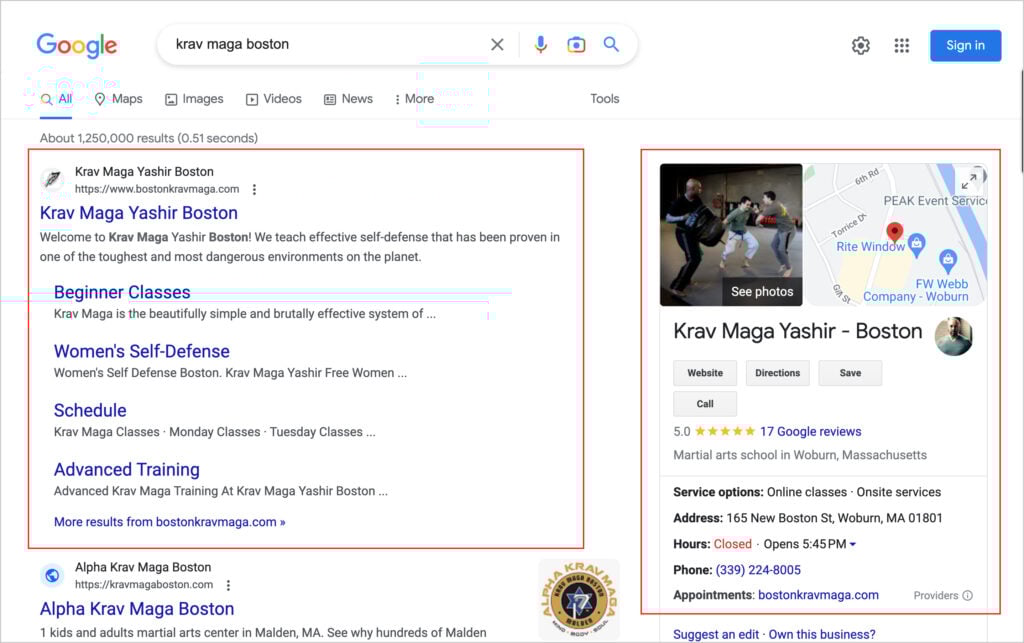Expand the business hours dropdown arrow
Screen dimensions: 1024x643
[x=852, y=544]
